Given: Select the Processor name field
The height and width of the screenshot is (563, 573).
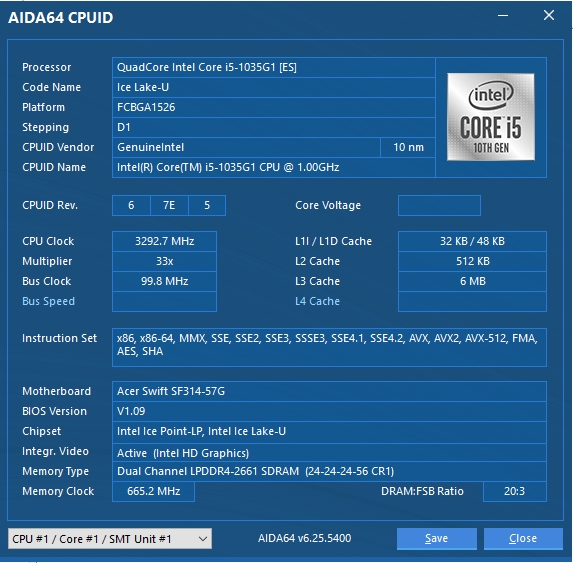Looking at the screenshot, I should [x=274, y=67].
